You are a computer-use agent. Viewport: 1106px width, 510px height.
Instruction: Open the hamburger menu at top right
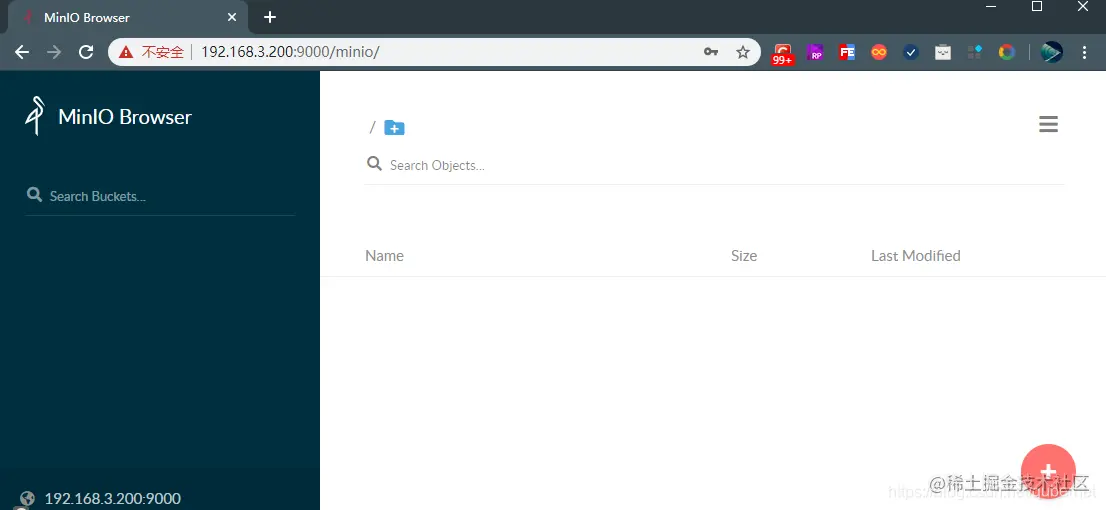[x=1048, y=125]
